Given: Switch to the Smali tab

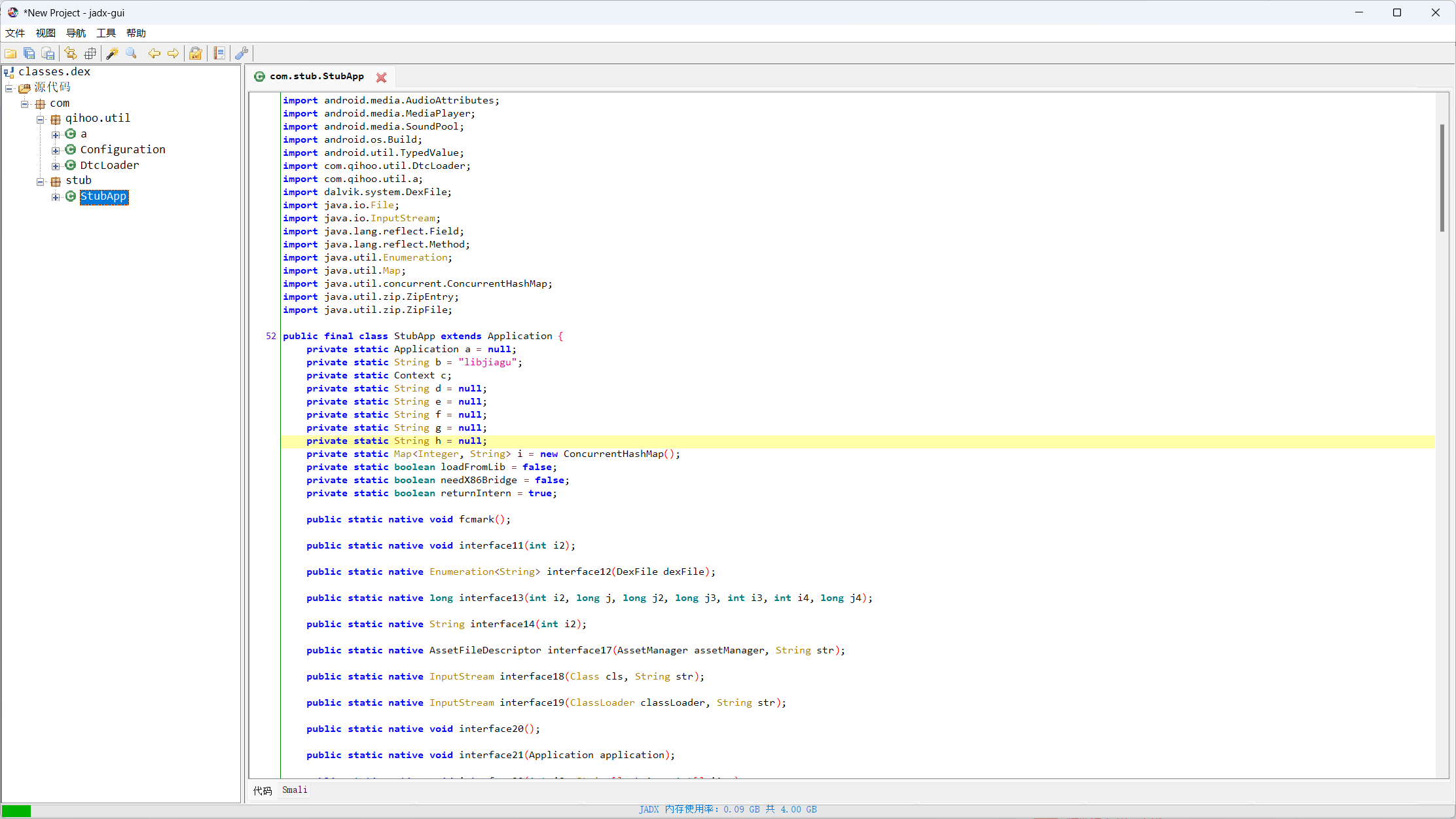Looking at the screenshot, I should (295, 790).
